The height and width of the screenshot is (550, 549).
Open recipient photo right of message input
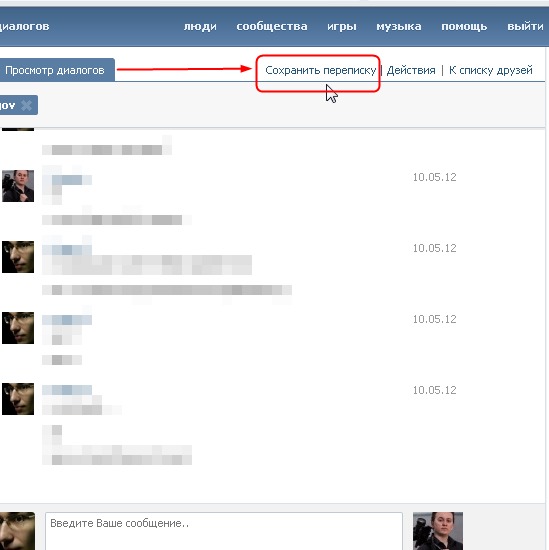click(x=438, y=531)
